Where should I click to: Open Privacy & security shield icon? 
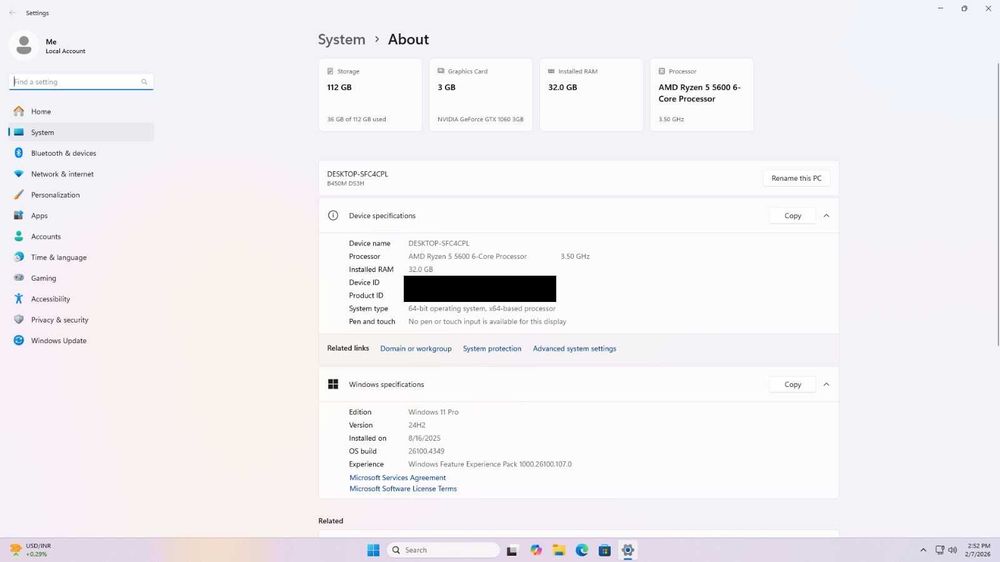(18, 320)
